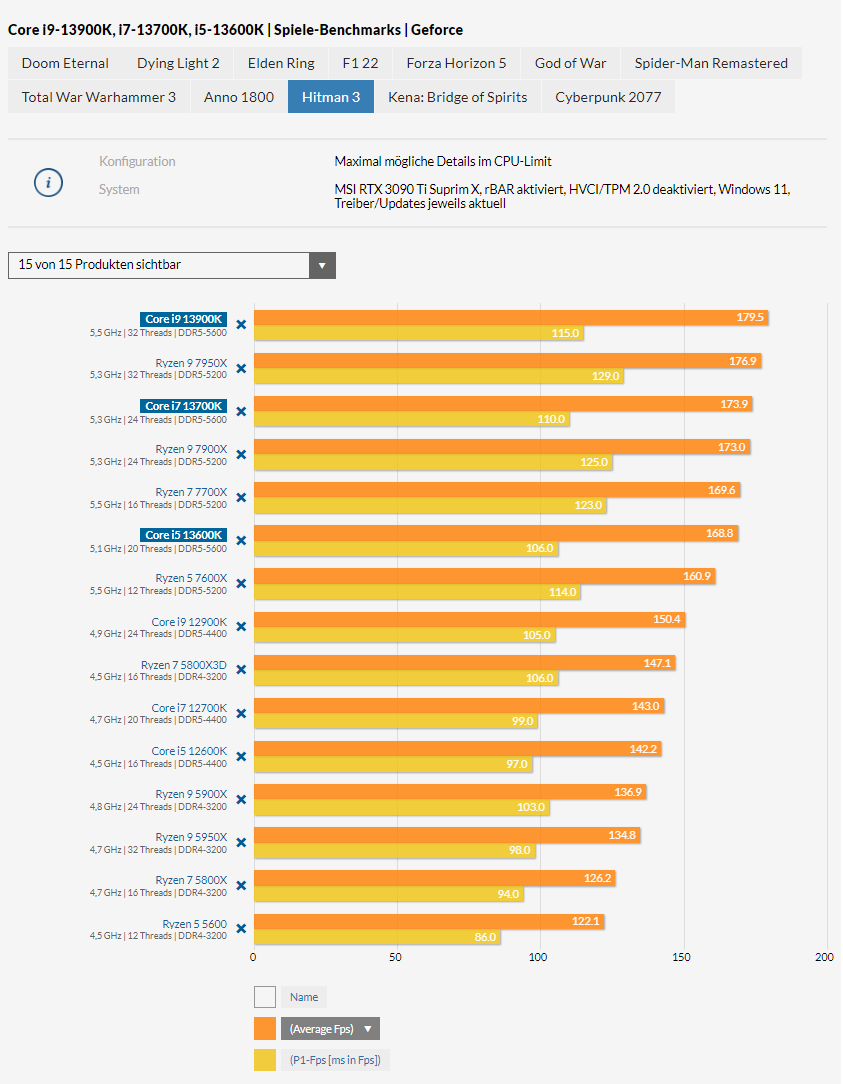Screen dimensions: 843x1084
Task: Remove Core i5 13600K with its X icon
Action: click(x=241, y=541)
